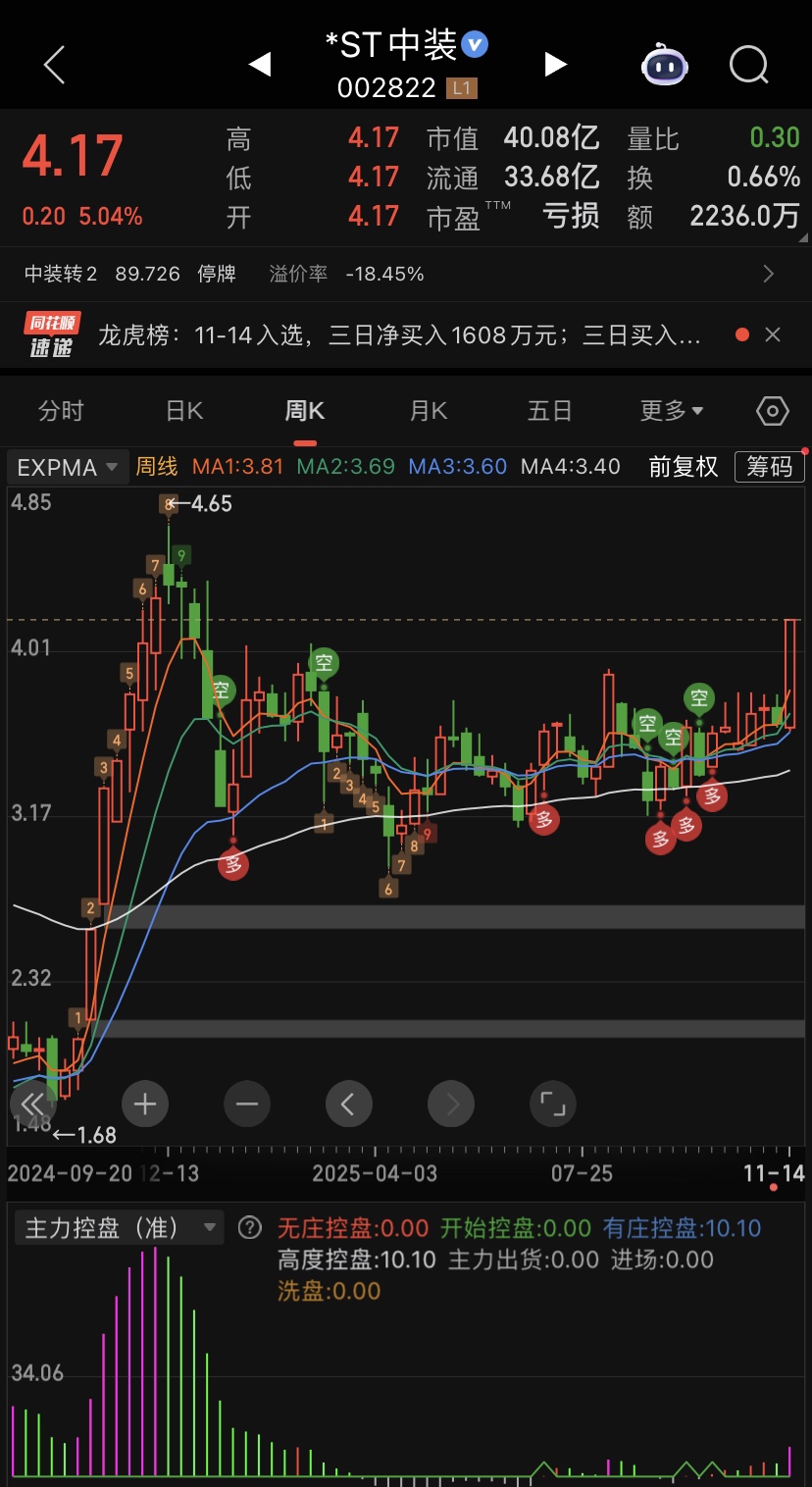Read the 龙虎榜 11-14 news headline
The height and width of the screenshot is (1487, 812).
pos(399,335)
